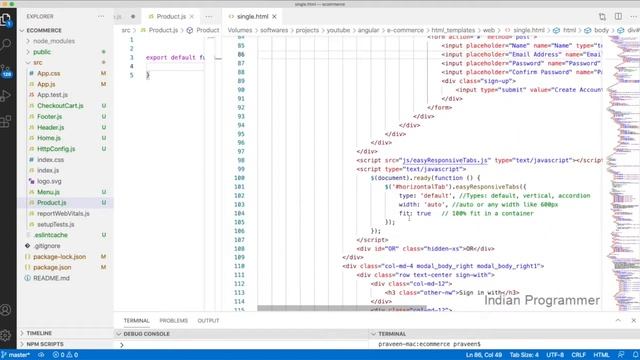Switch to the single.html tab
Viewport: 640px width, 360px height.
[x=252, y=16]
